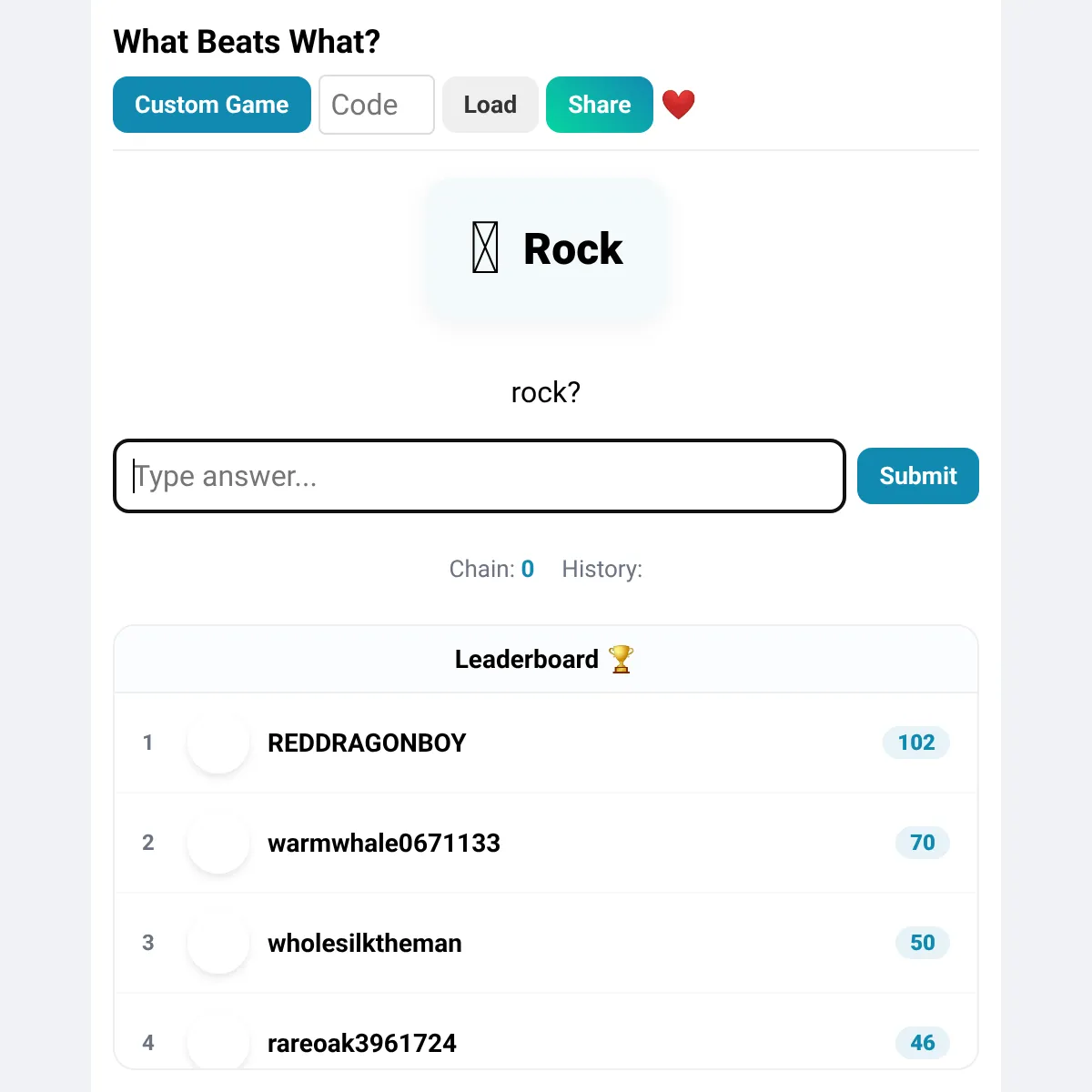Select the REDDRAGONBOY leaderboard entry

pos(546,743)
